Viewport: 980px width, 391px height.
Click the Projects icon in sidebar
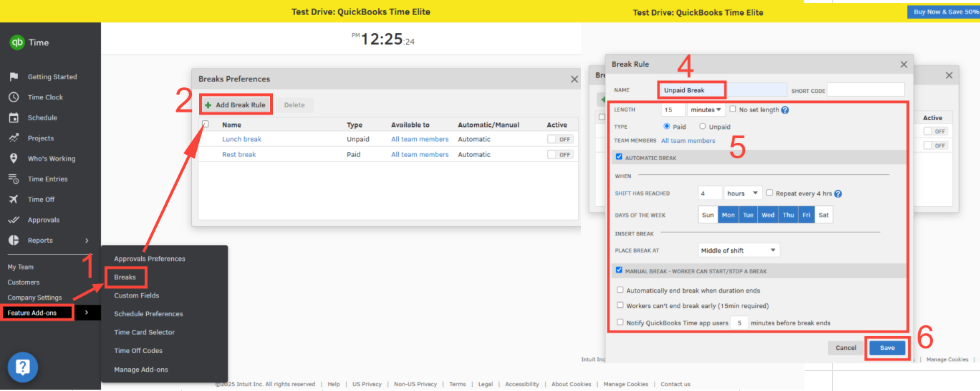click(x=14, y=138)
